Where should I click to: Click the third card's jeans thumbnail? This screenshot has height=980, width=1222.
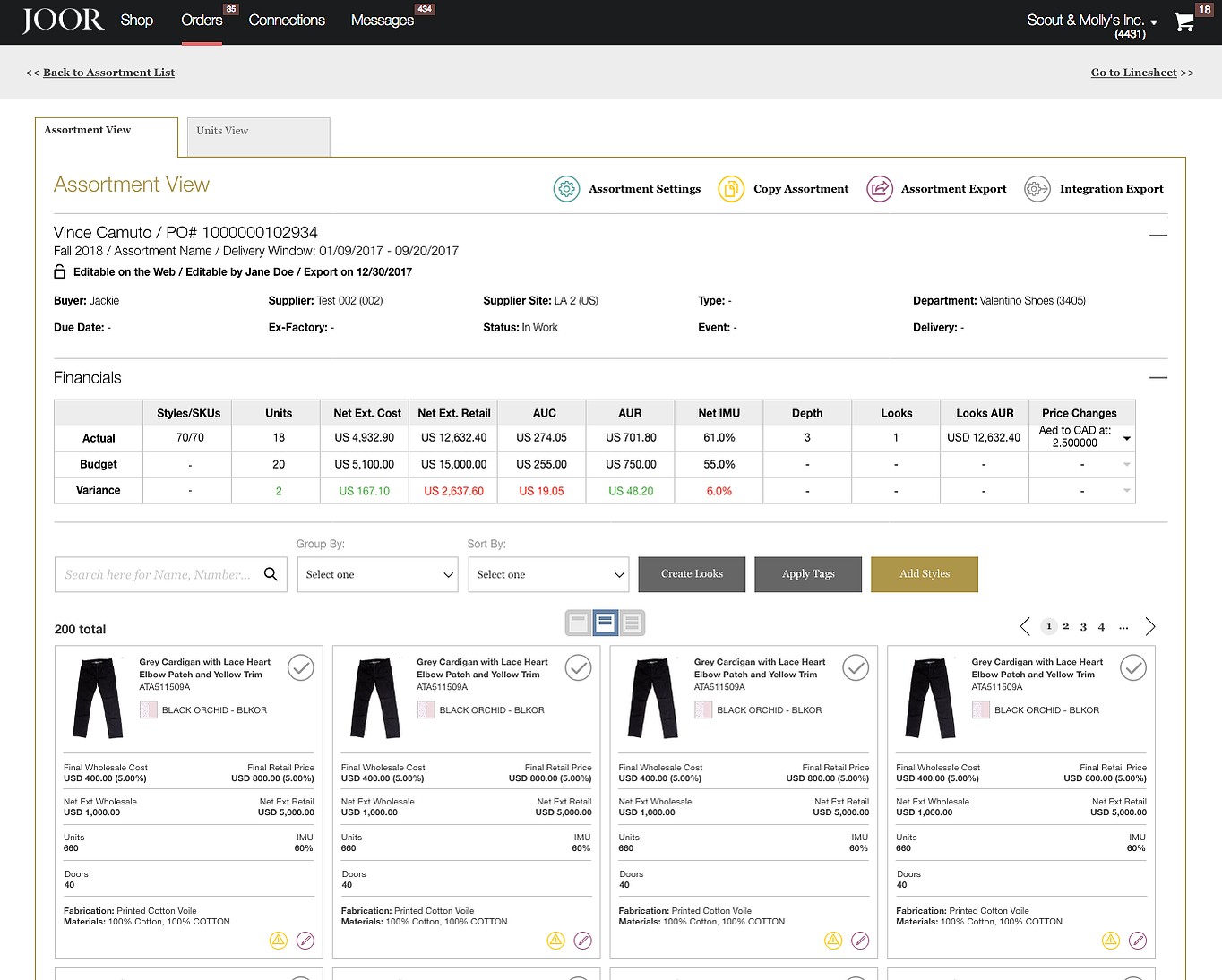tap(653, 699)
